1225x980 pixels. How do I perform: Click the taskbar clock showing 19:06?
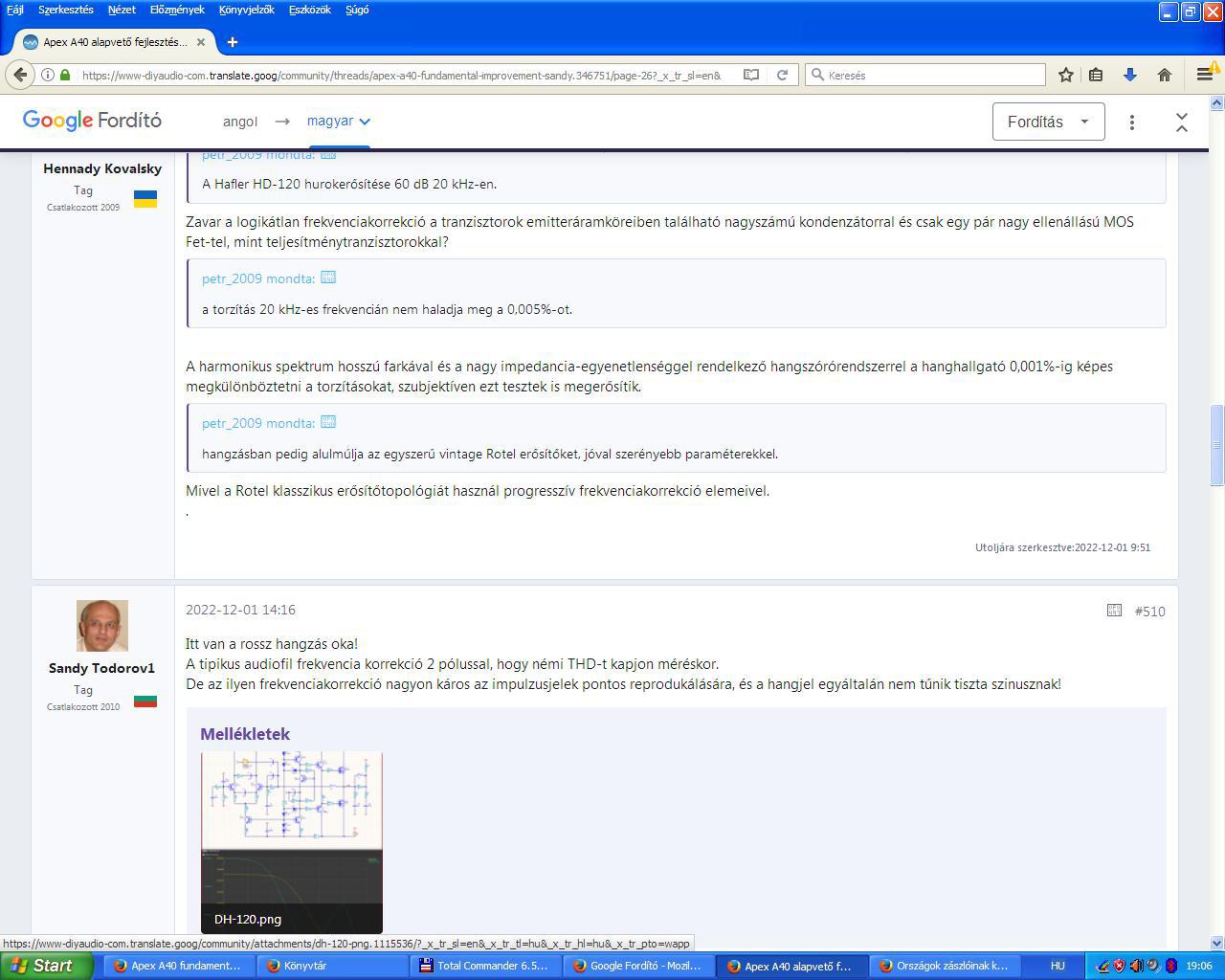1198,966
